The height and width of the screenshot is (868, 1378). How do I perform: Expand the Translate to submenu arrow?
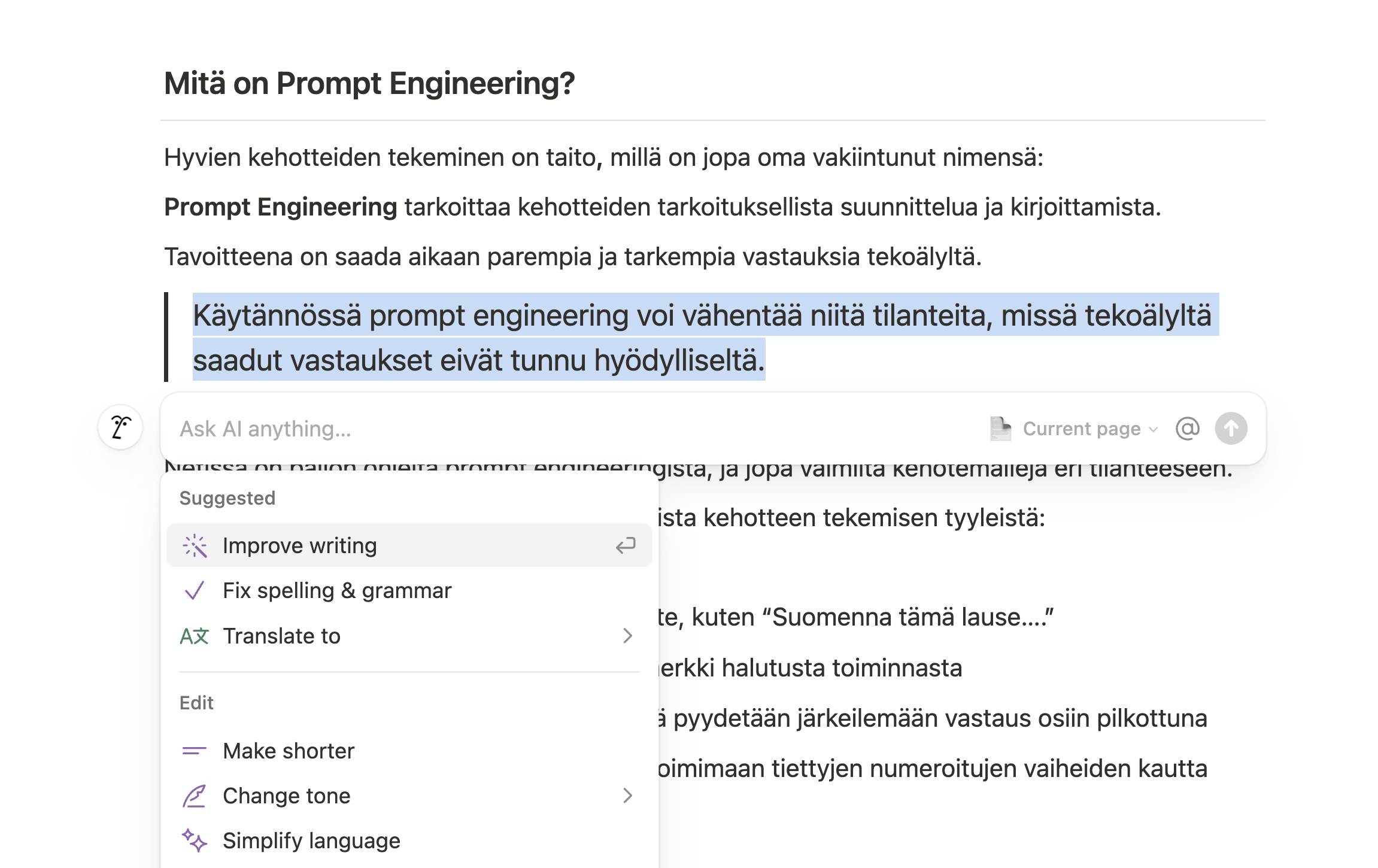coord(627,636)
